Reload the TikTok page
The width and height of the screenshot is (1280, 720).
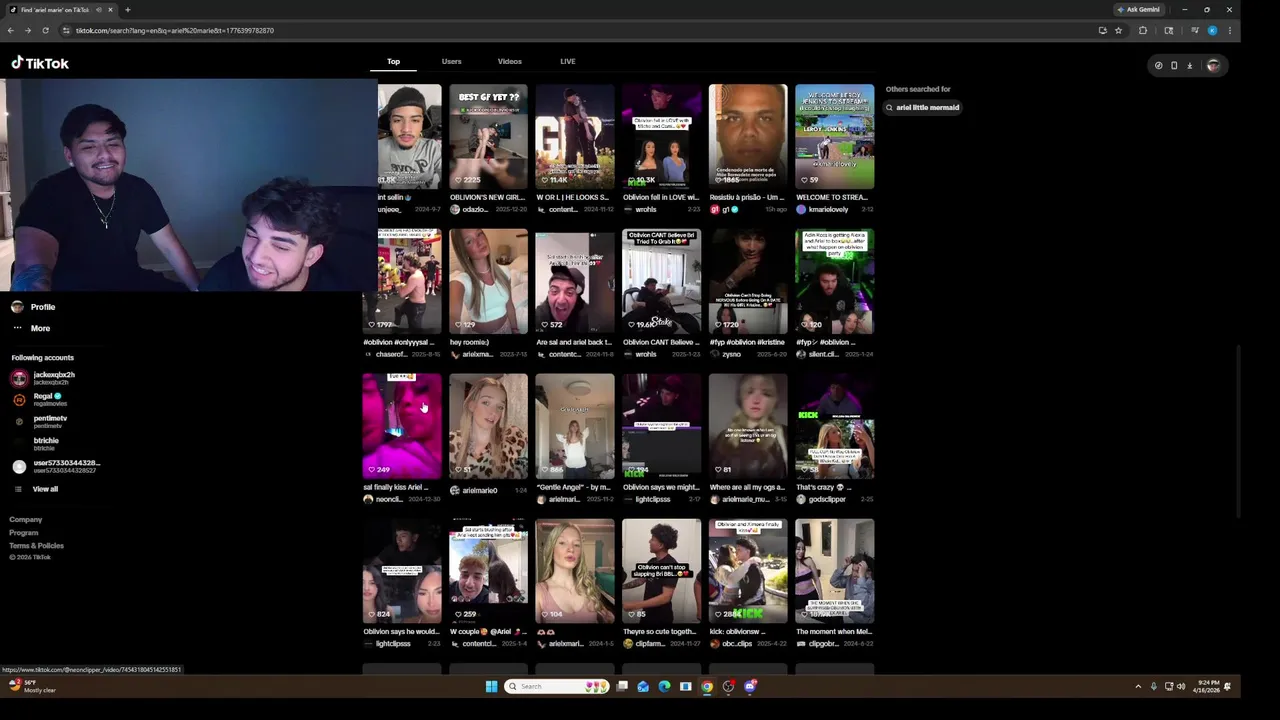[x=45, y=30]
